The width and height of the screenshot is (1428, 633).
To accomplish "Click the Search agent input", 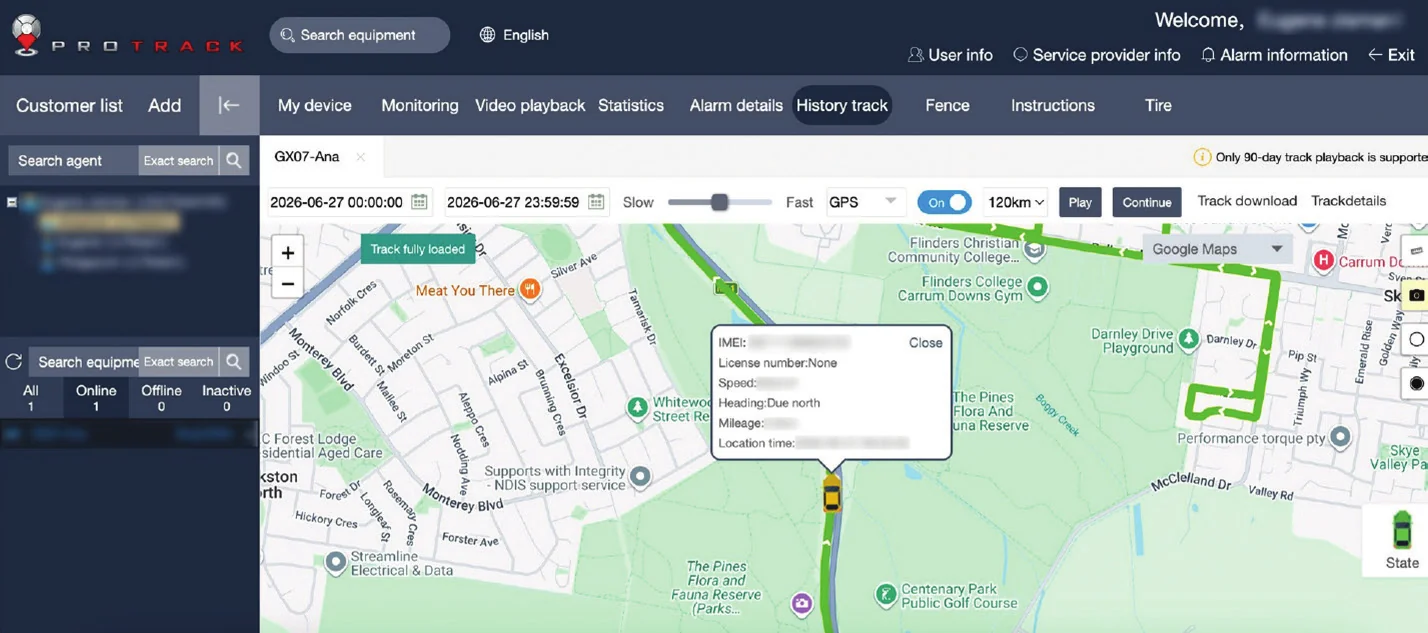I will (x=74, y=160).
